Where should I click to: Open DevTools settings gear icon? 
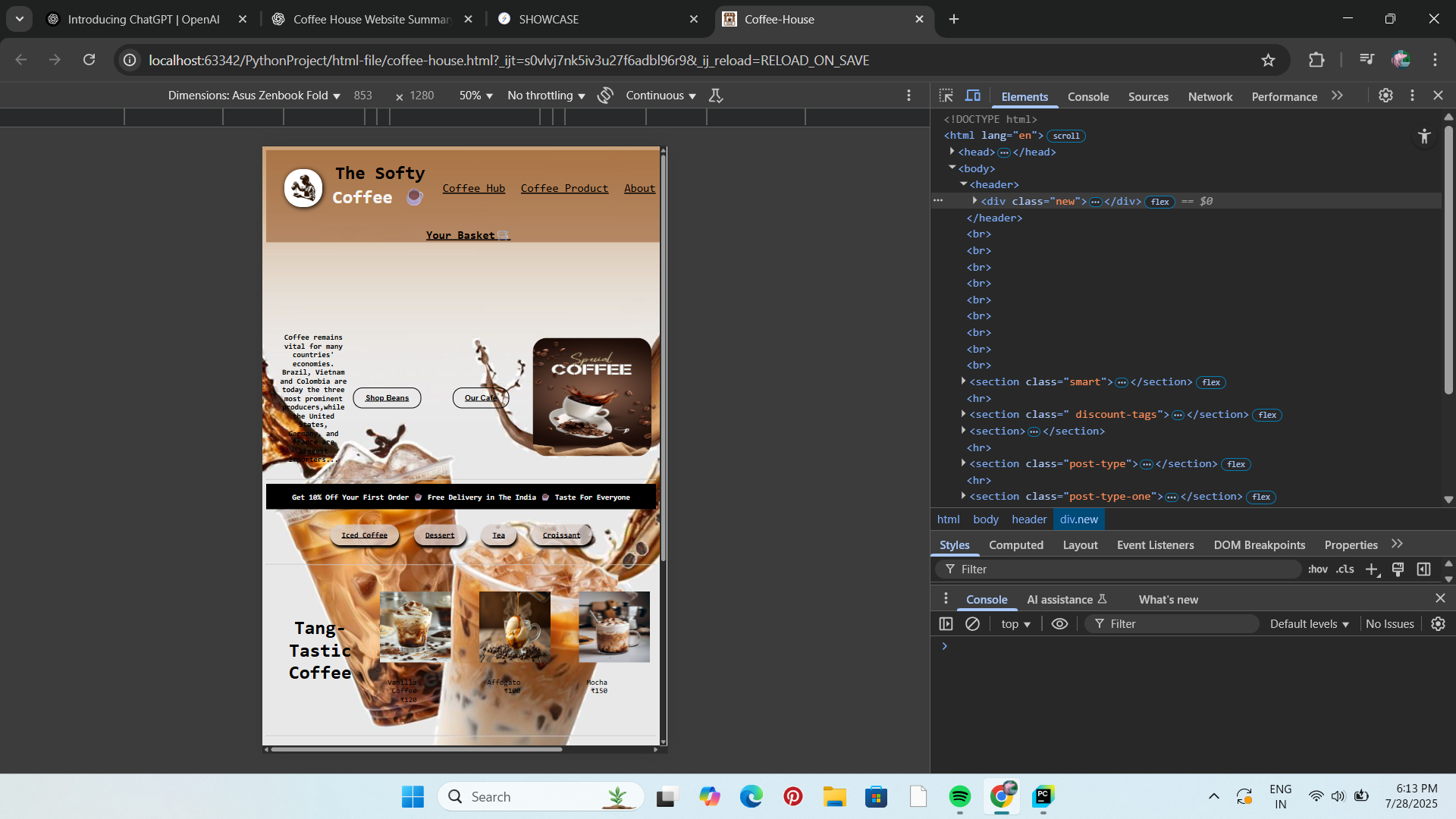tap(1385, 96)
